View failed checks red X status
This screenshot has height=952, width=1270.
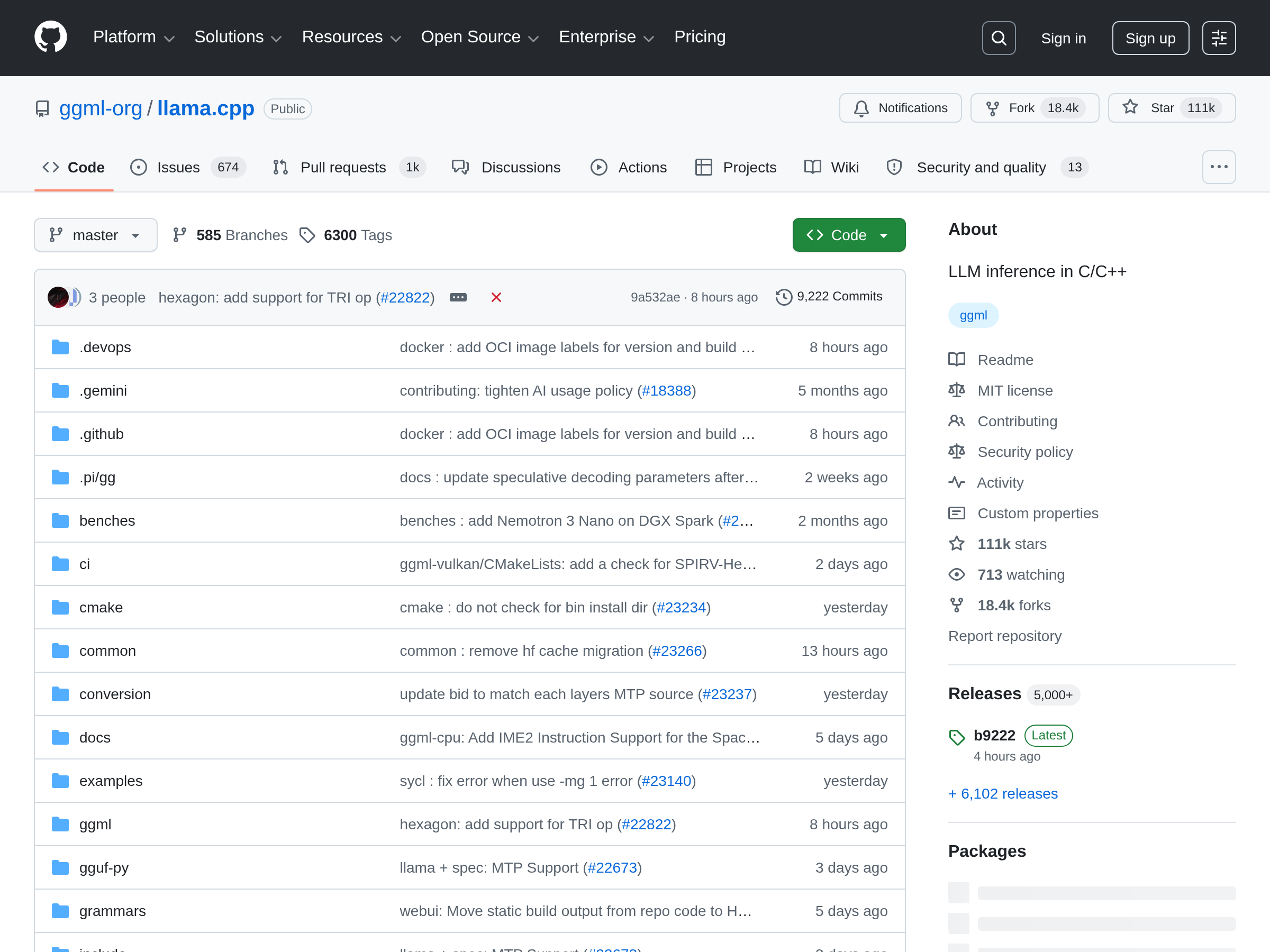(x=496, y=297)
